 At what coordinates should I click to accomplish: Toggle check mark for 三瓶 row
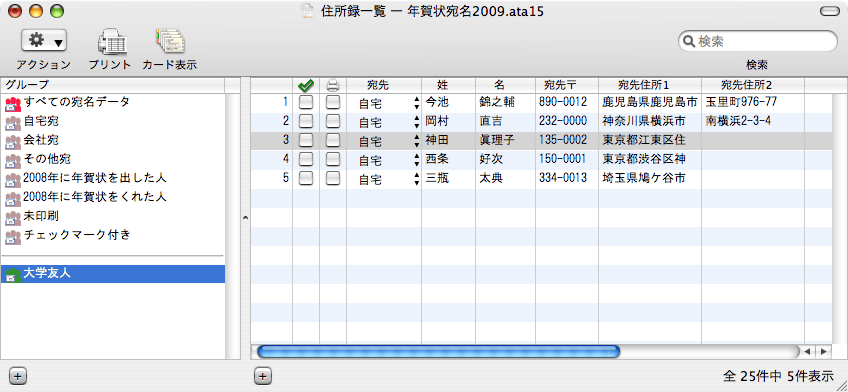coord(306,178)
